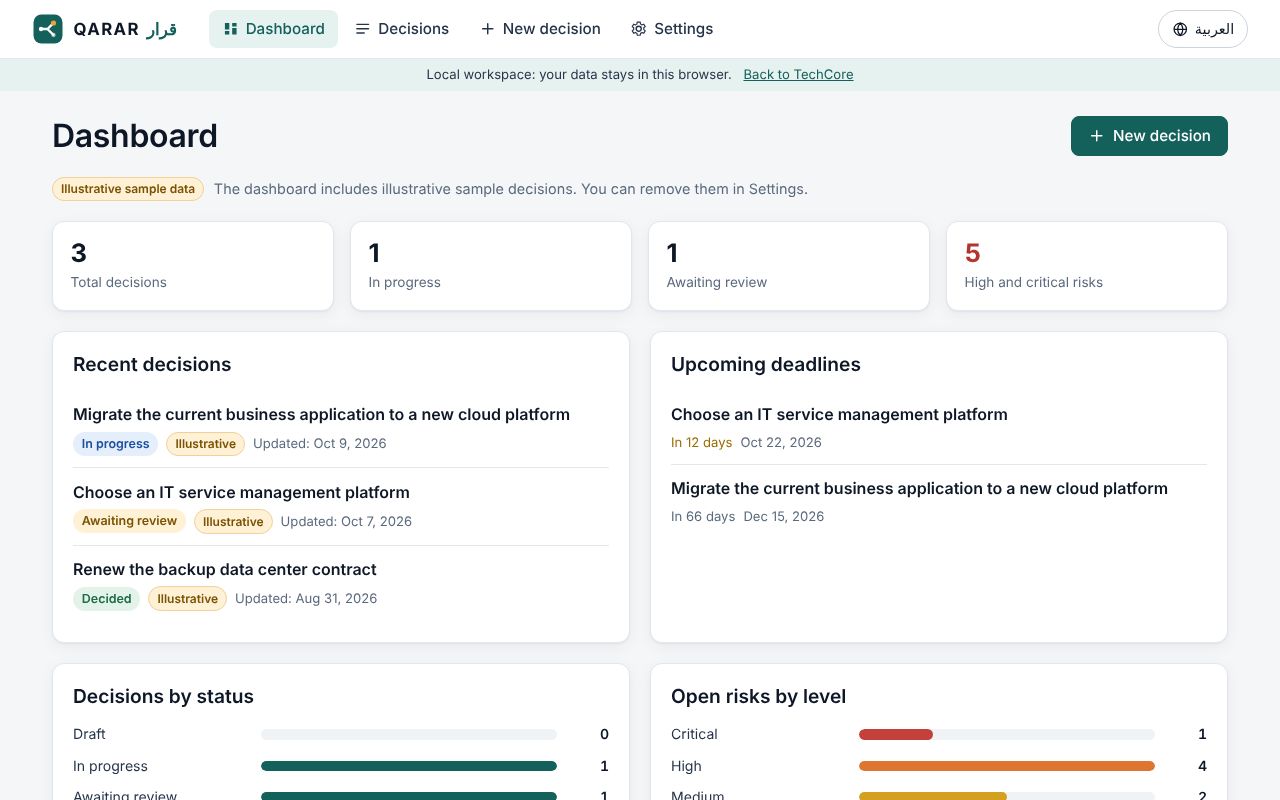Open the Renew the backup data center contract decision
This screenshot has height=800, width=1280.
tap(225, 569)
